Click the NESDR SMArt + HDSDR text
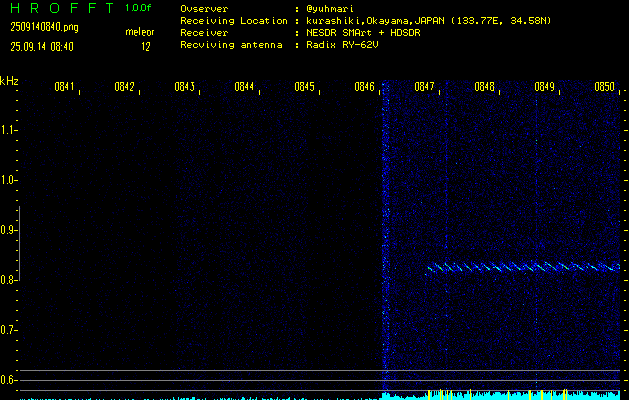Screen dimensions: 629x400 363,33
